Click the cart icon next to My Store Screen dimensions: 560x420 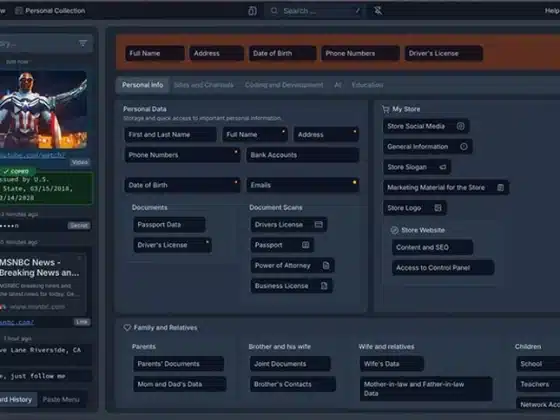[x=385, y=109]
